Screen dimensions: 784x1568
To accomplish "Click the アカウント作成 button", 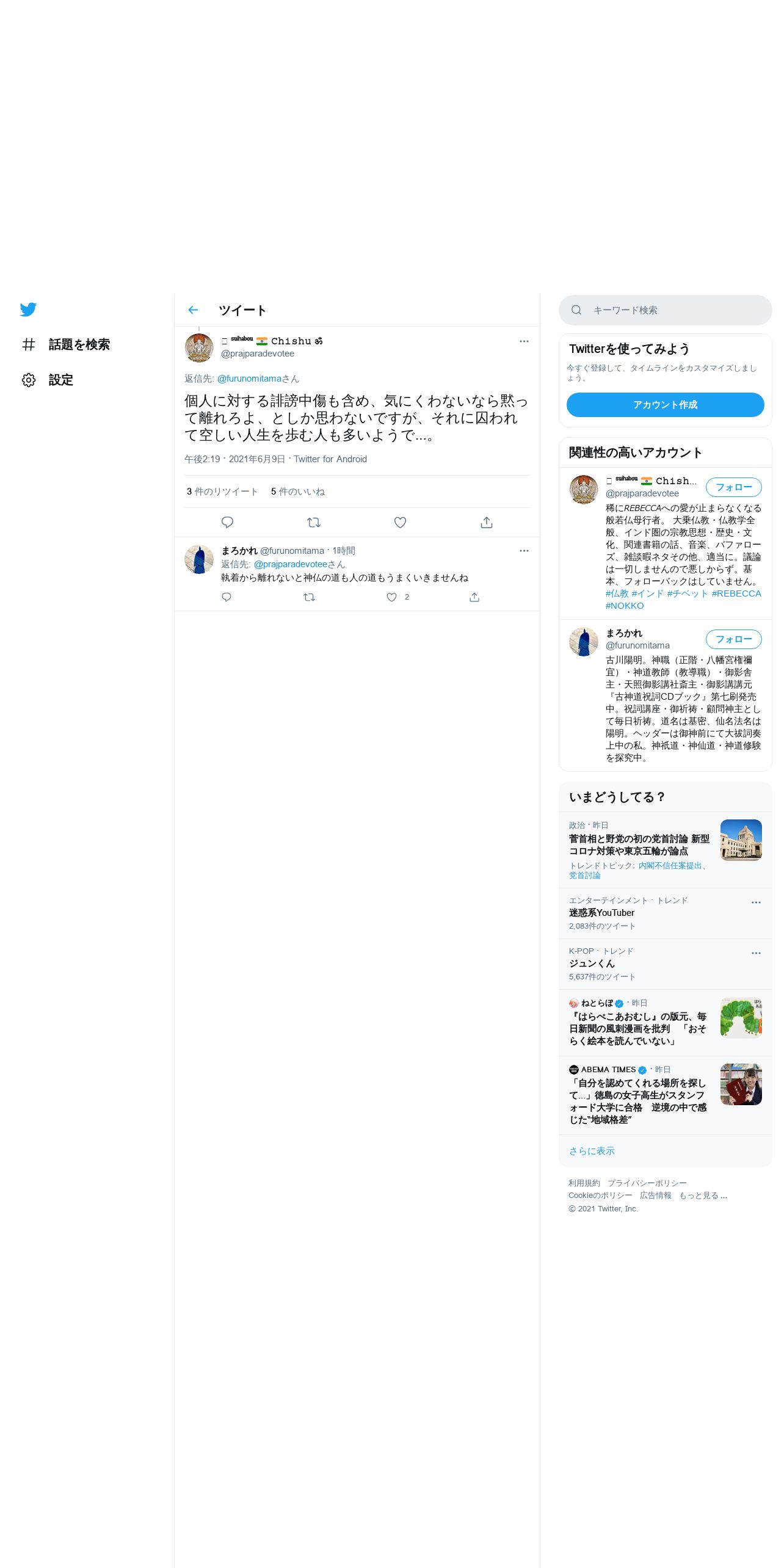I will click(x=665, y=405).
